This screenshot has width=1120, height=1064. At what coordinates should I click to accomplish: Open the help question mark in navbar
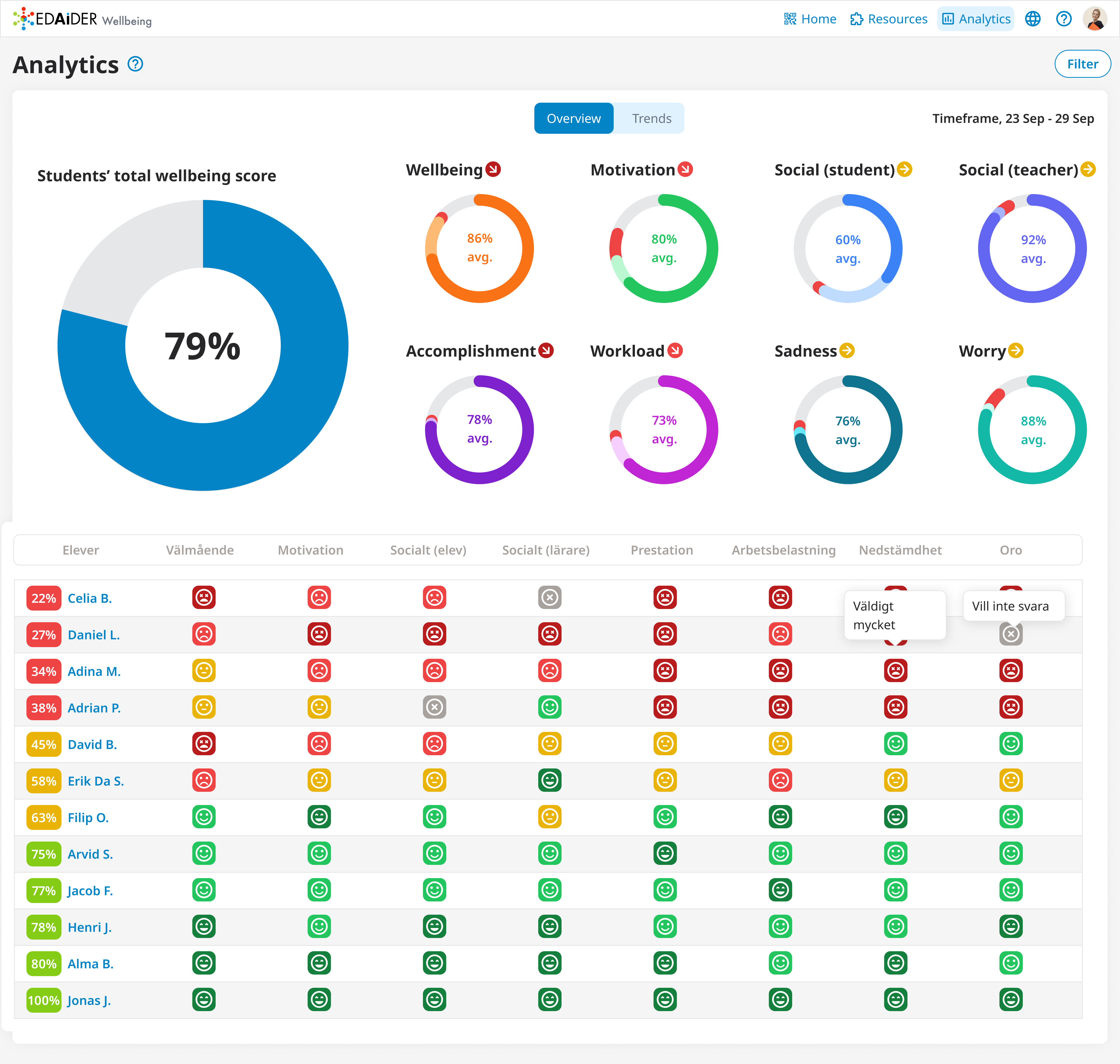tap(1063, 19)
